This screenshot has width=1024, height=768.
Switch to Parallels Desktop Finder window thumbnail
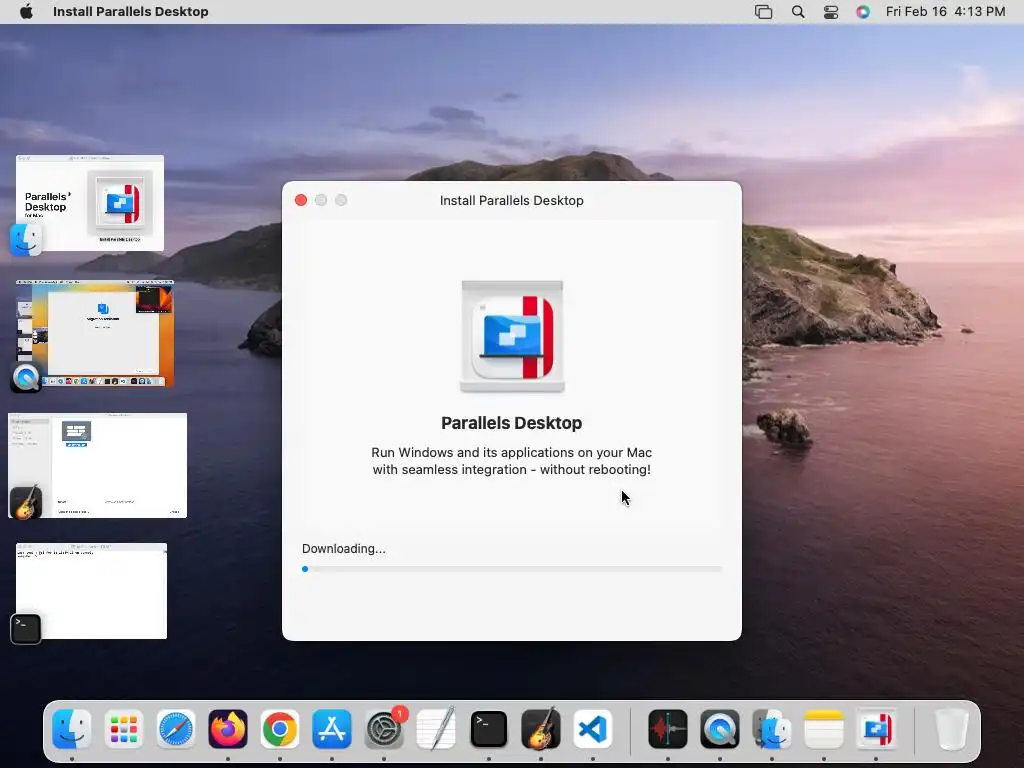[x=90, y=203]
